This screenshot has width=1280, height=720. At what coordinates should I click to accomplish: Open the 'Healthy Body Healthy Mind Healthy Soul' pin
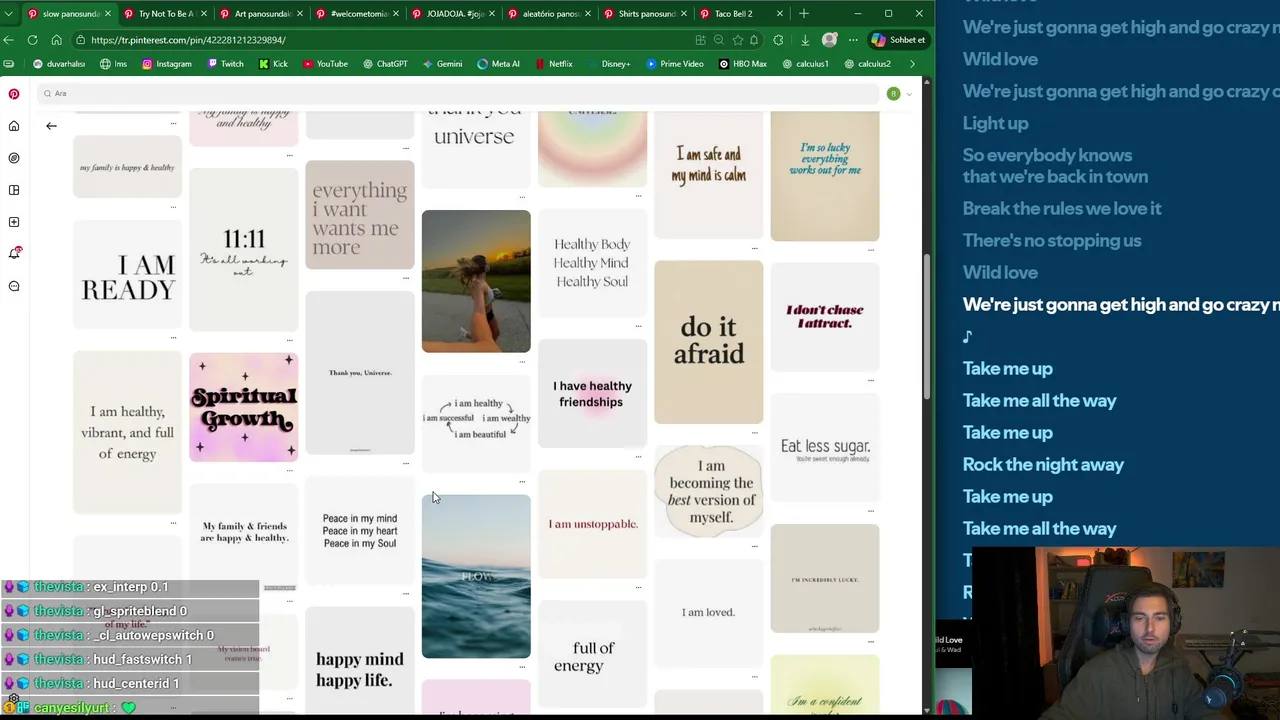[x=592, y=262]
